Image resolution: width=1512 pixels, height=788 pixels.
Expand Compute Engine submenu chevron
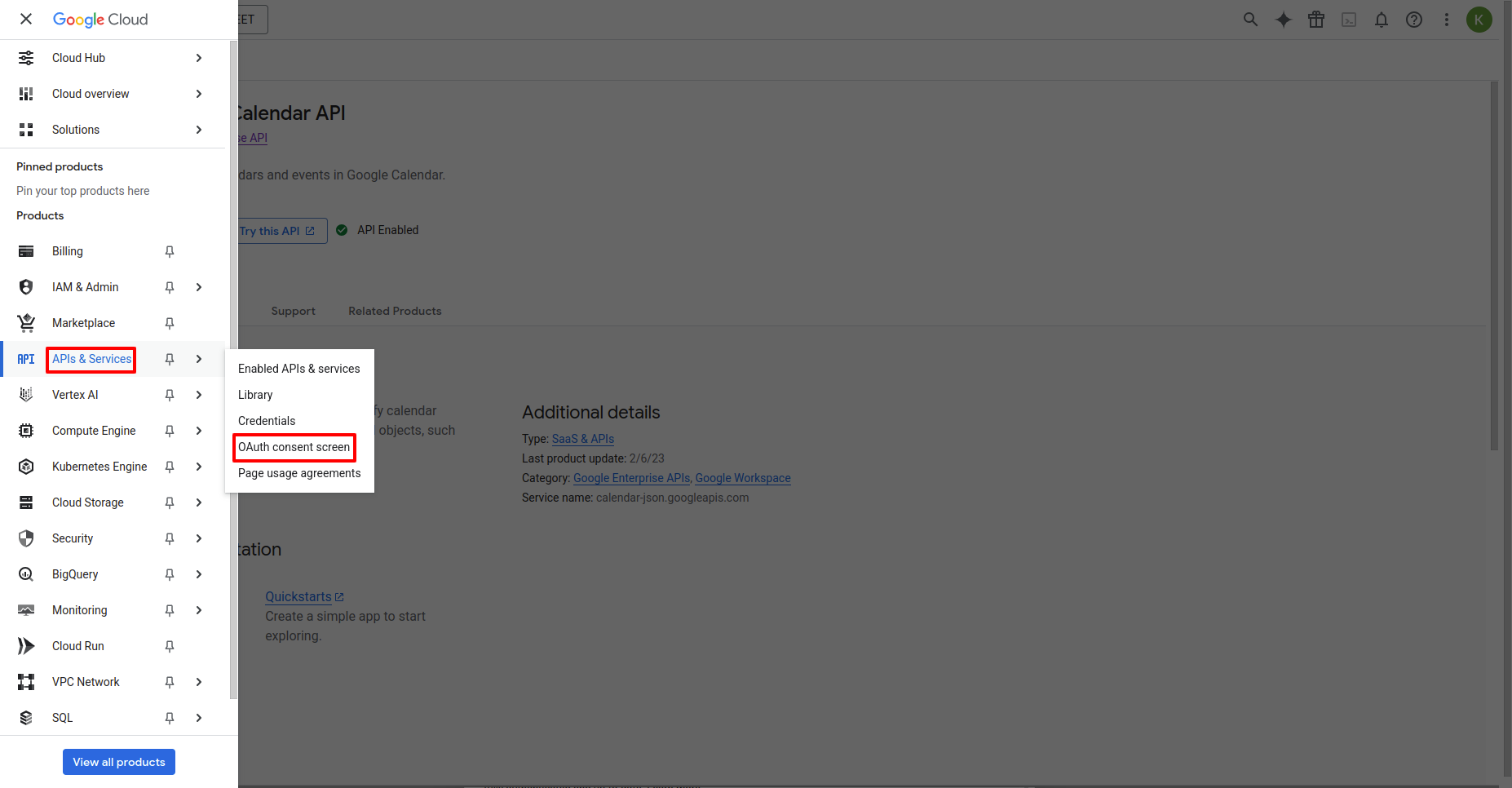point(199,431)
